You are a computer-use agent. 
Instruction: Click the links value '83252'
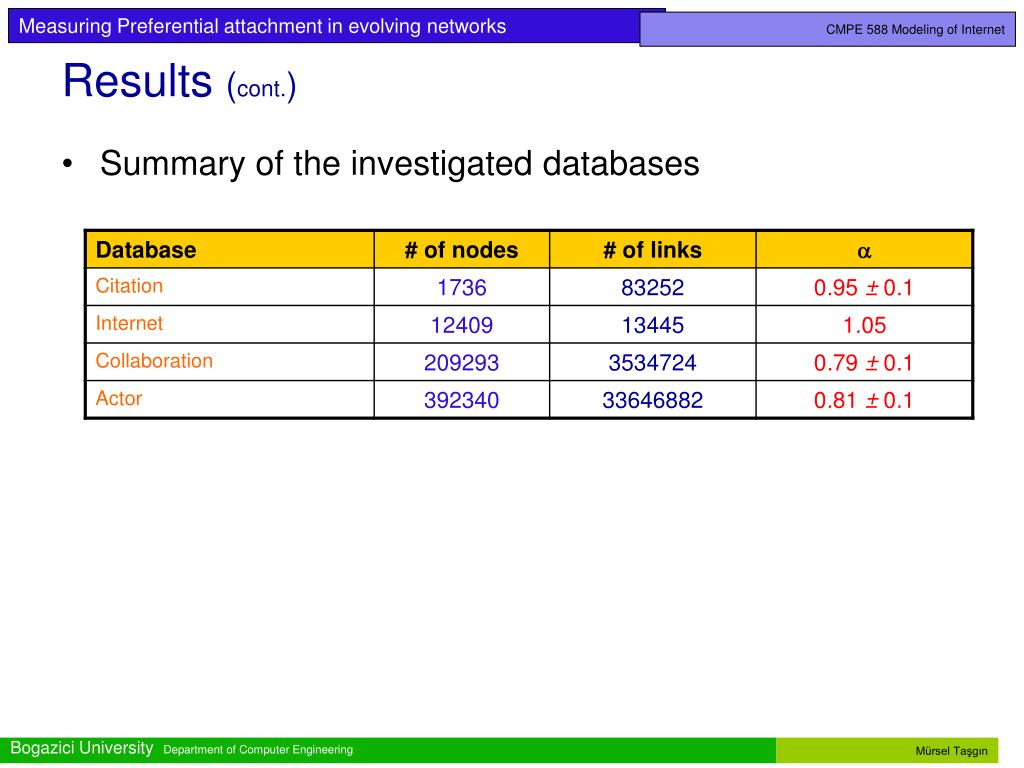(x=652, y=288)
